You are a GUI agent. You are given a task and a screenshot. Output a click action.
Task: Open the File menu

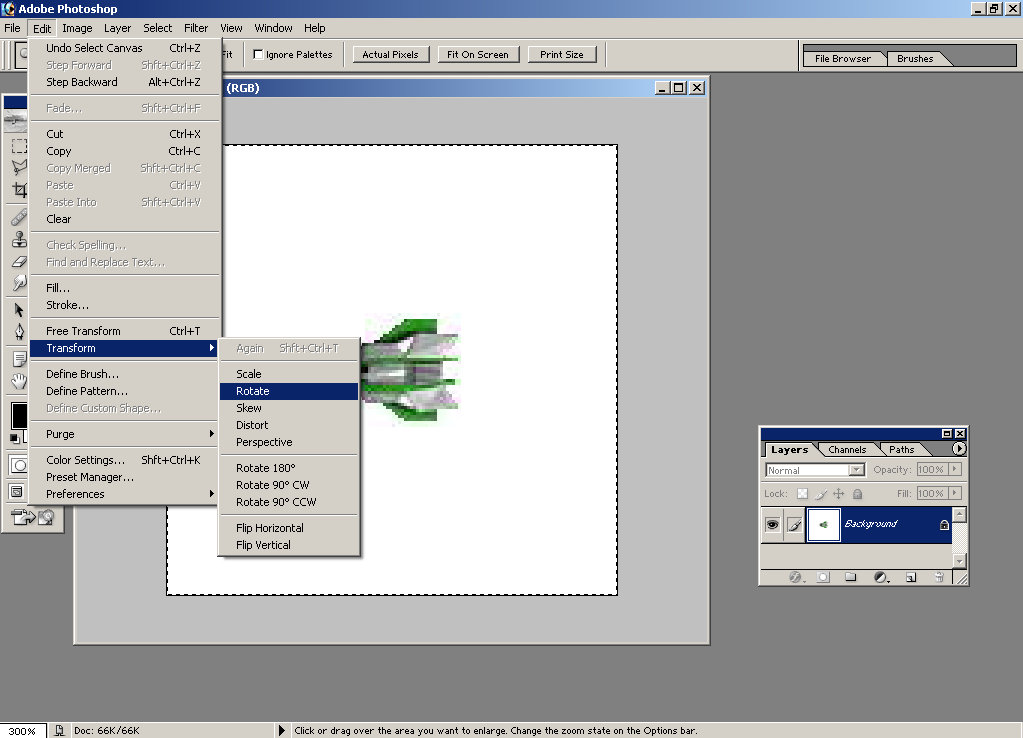pos(12,28)
